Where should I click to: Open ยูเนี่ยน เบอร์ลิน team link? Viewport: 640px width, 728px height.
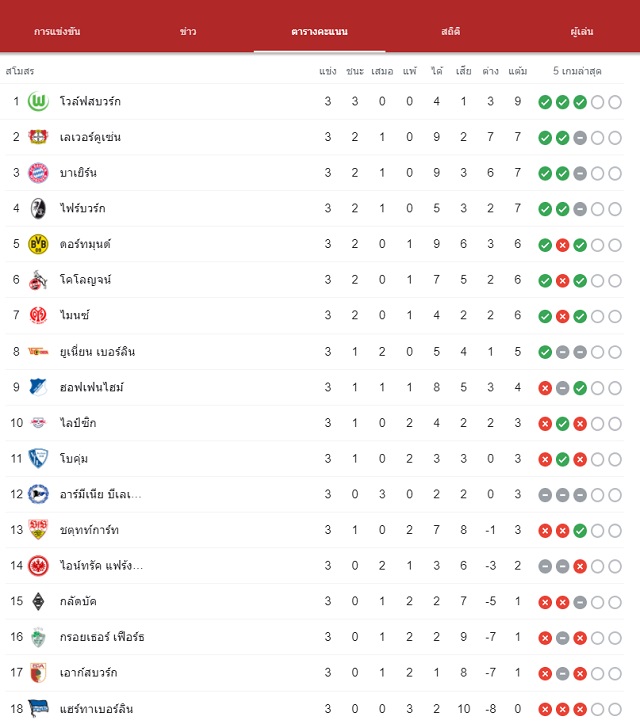98,351
